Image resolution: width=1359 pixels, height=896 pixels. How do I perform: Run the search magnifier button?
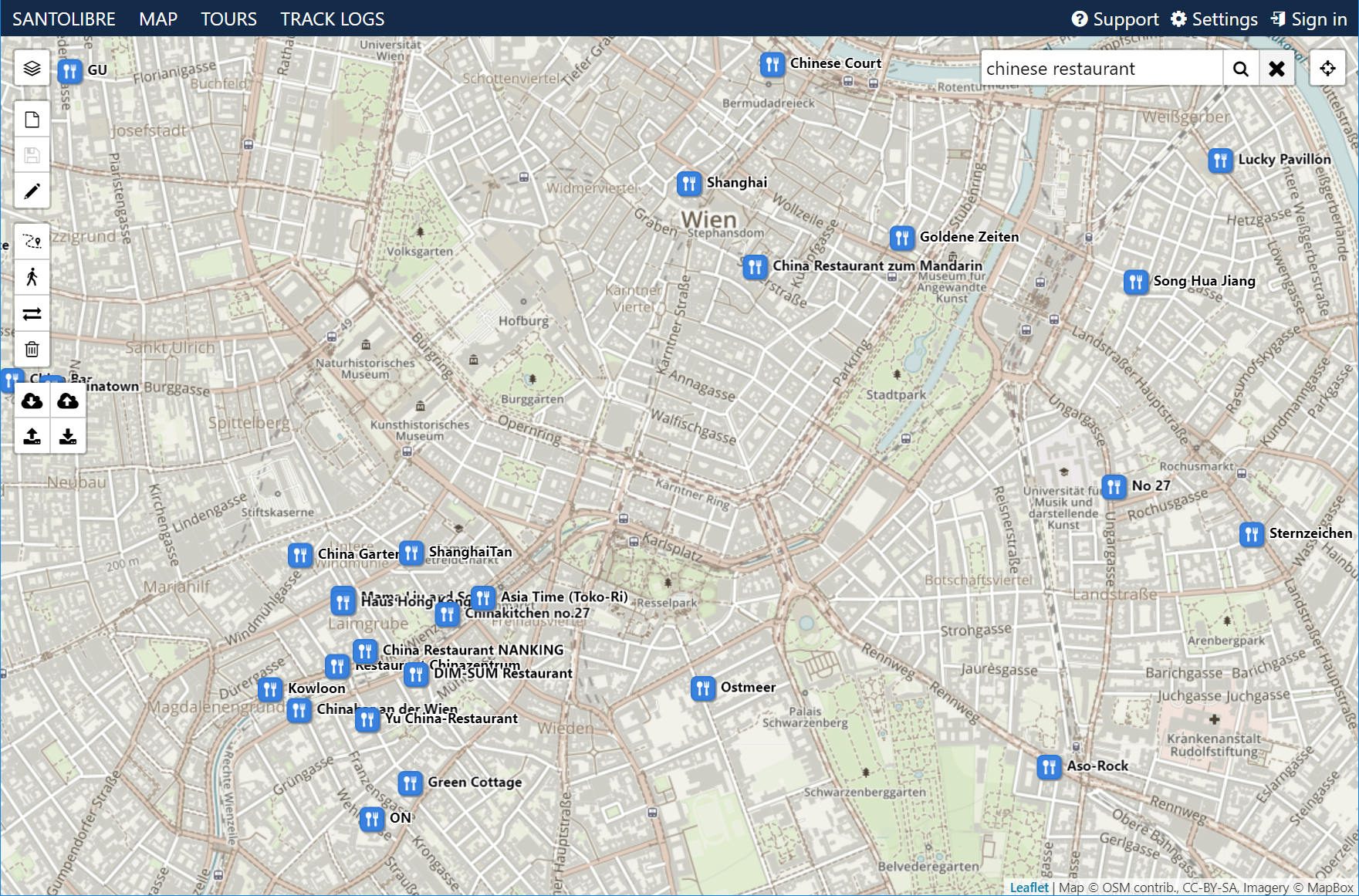[1241, 69]
